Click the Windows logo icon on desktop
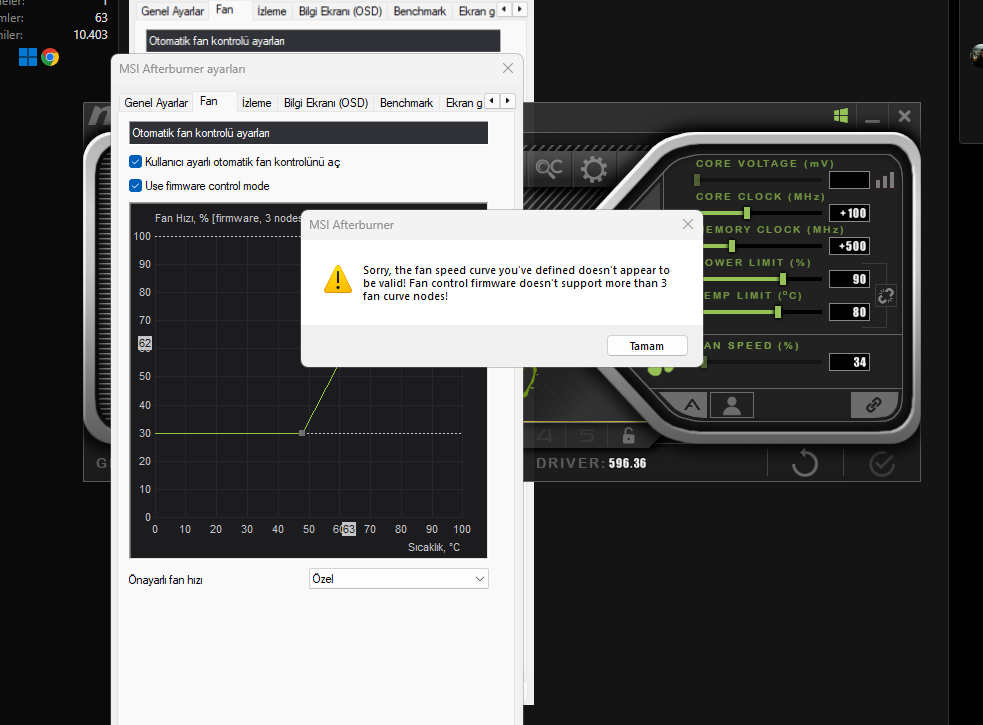This screenshot has height=725, width=983. (28, 57)
